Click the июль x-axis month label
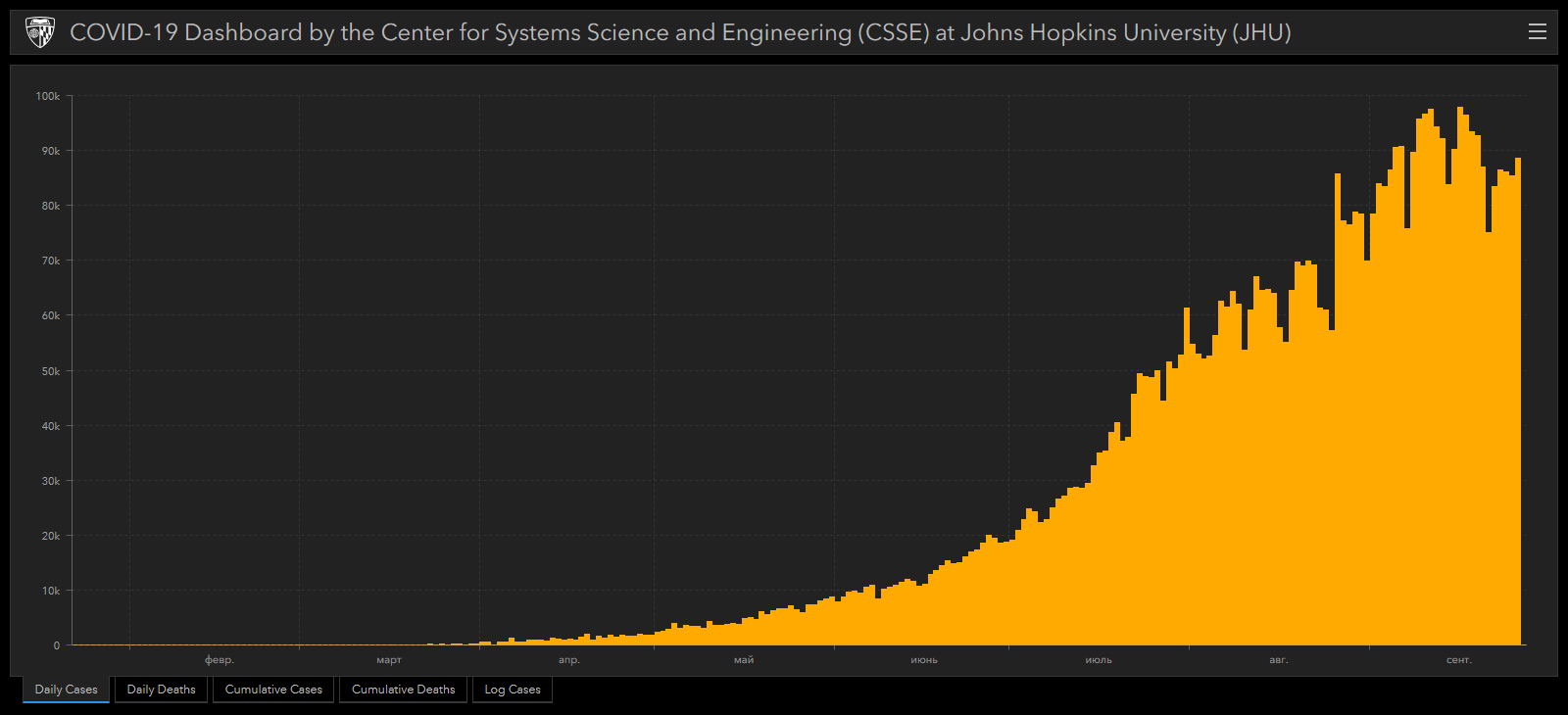1568x715 pixels. pos(1099,660)
